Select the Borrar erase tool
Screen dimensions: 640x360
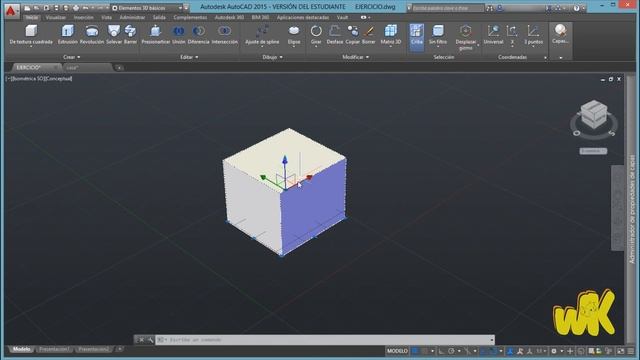pyautogui.click(x=369, y=35)
